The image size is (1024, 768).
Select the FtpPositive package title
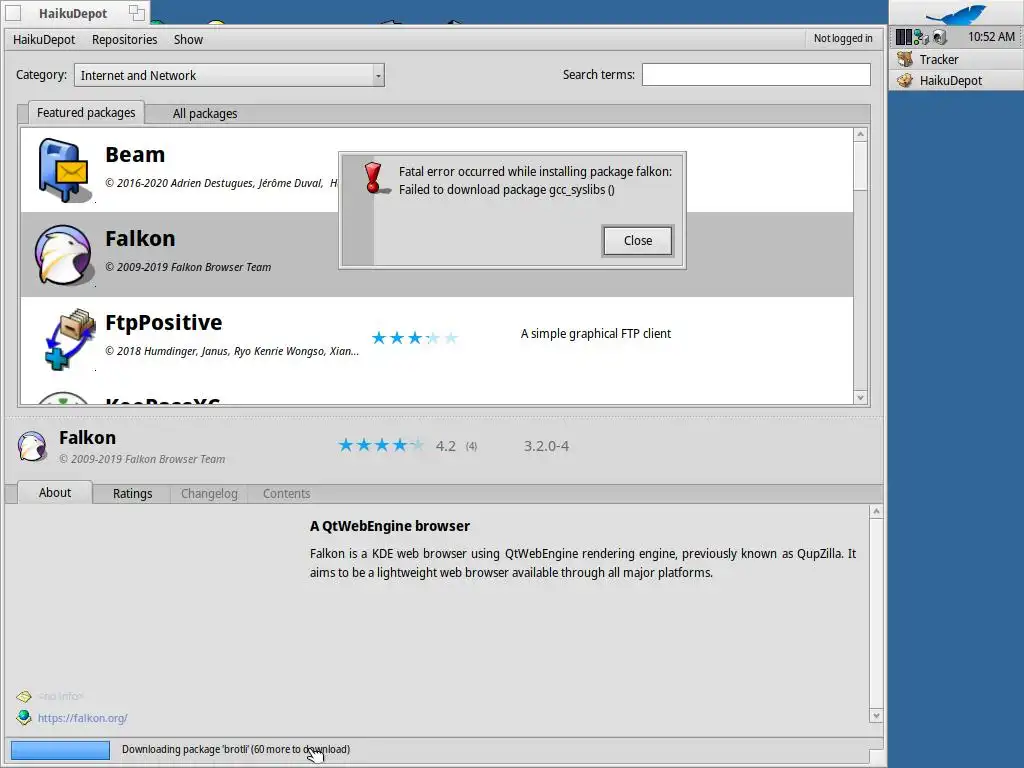coord(163,323)
